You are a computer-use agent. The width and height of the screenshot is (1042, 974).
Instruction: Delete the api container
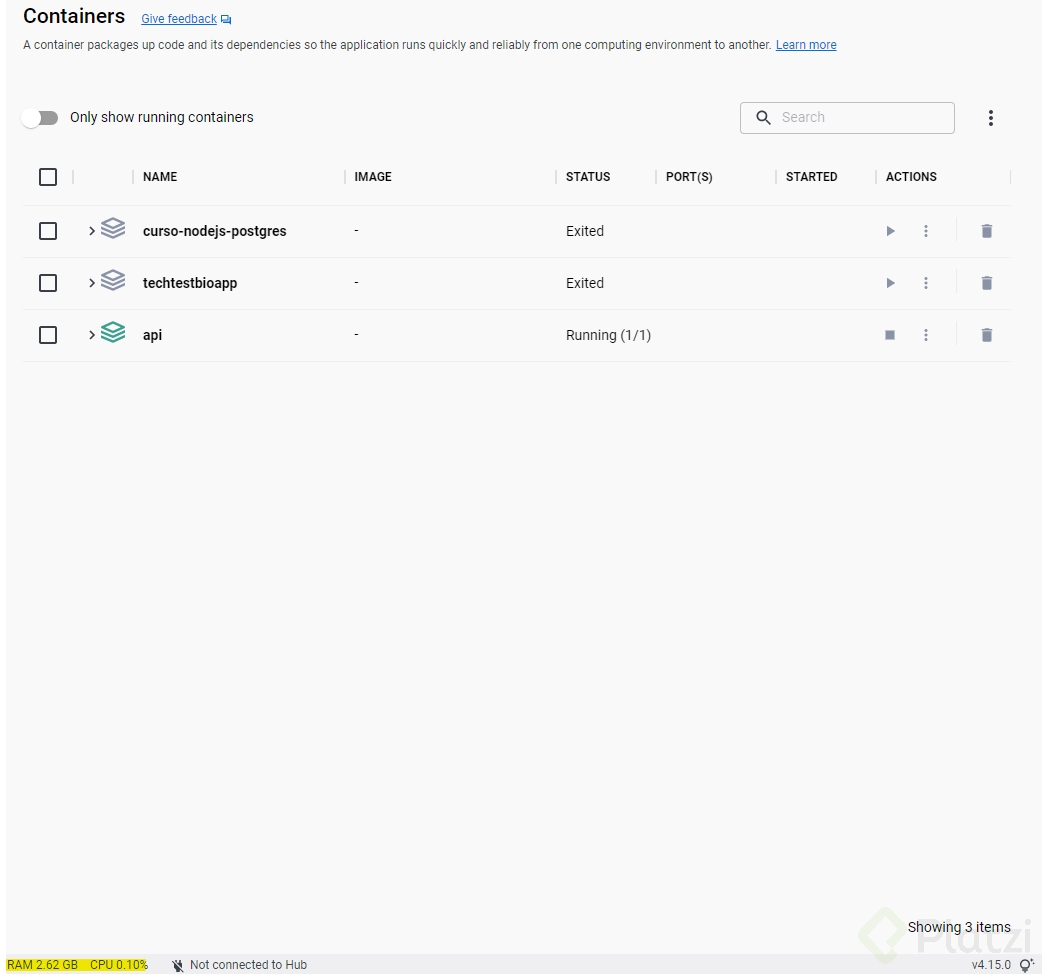(x=987, y=335)
